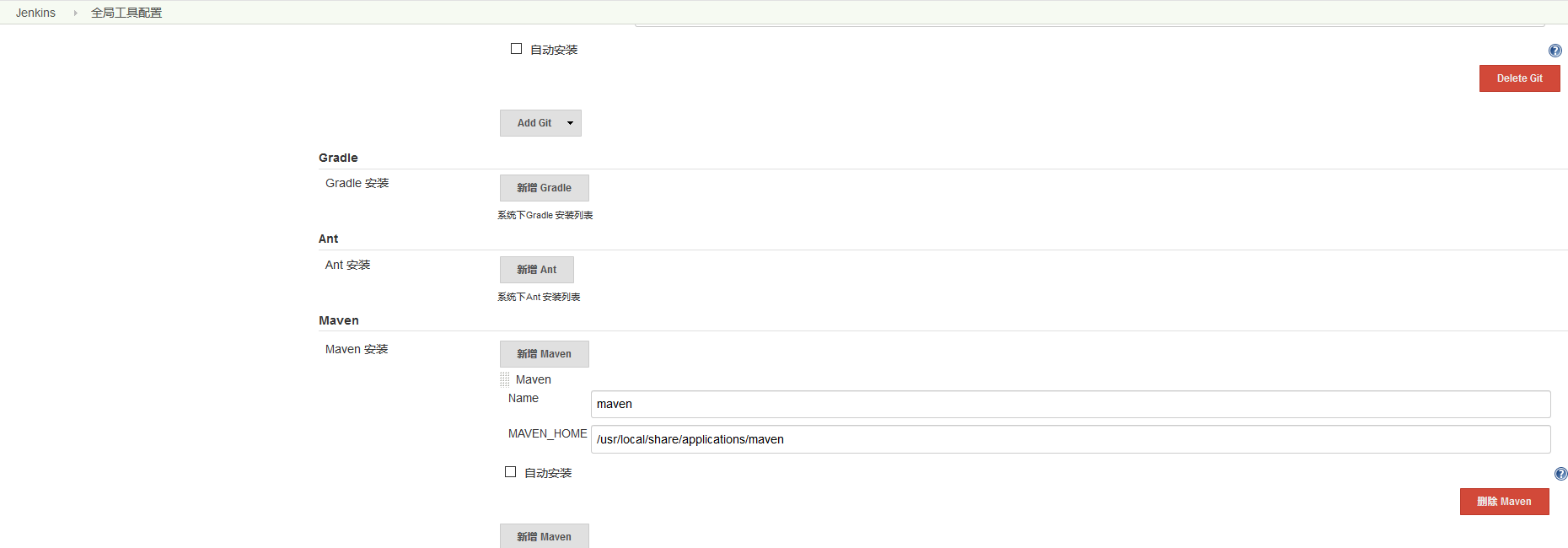Screen dimensions: 1568x548
Task: Click the MAVEN_HOME label
Action: pyautogui.click(x=547, y=433)
